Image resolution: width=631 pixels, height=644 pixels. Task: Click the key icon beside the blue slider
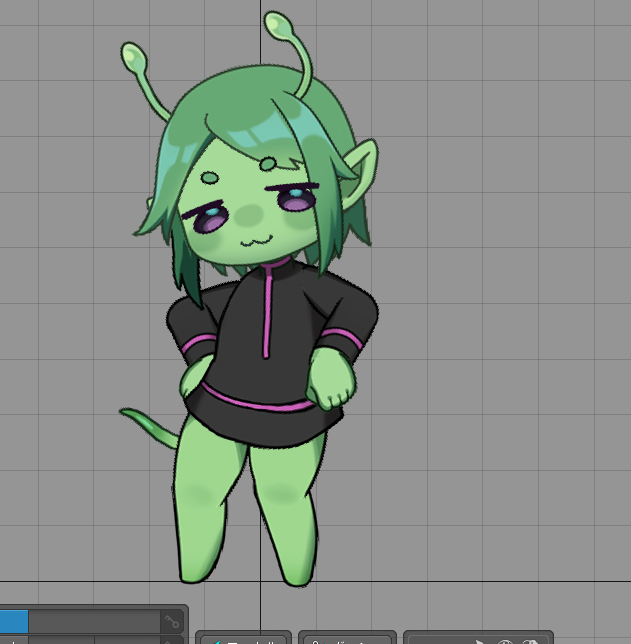tap(172, 622)
